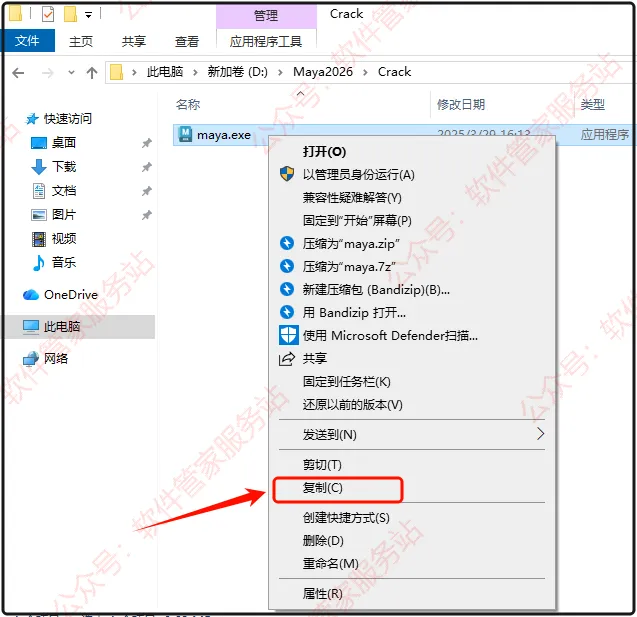
Task: Expand chevron before 此电脑 in breadcrumb
Action: point(134,73)
